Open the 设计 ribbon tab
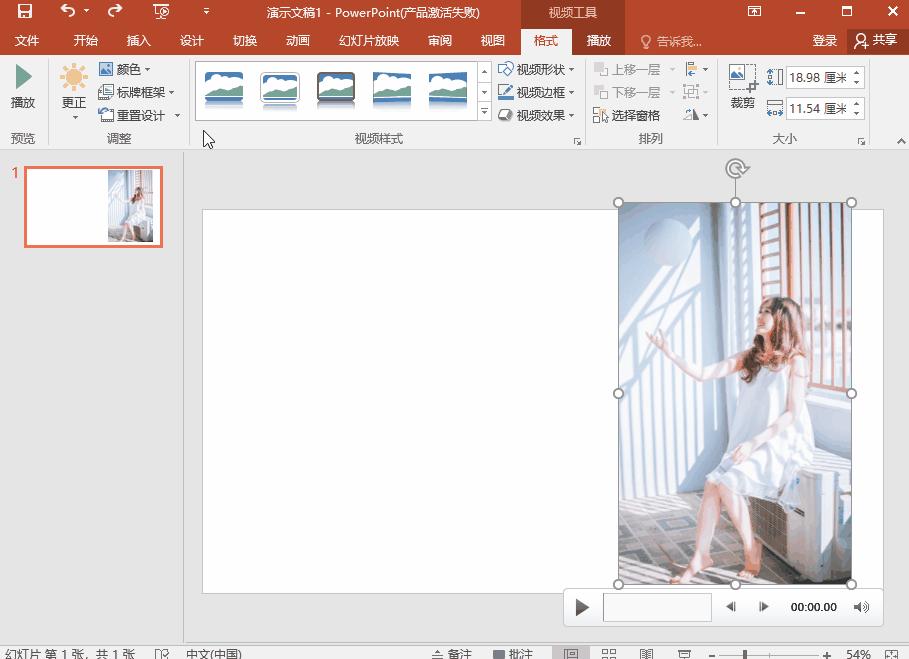The image size is (909, 659). [191, 40]
